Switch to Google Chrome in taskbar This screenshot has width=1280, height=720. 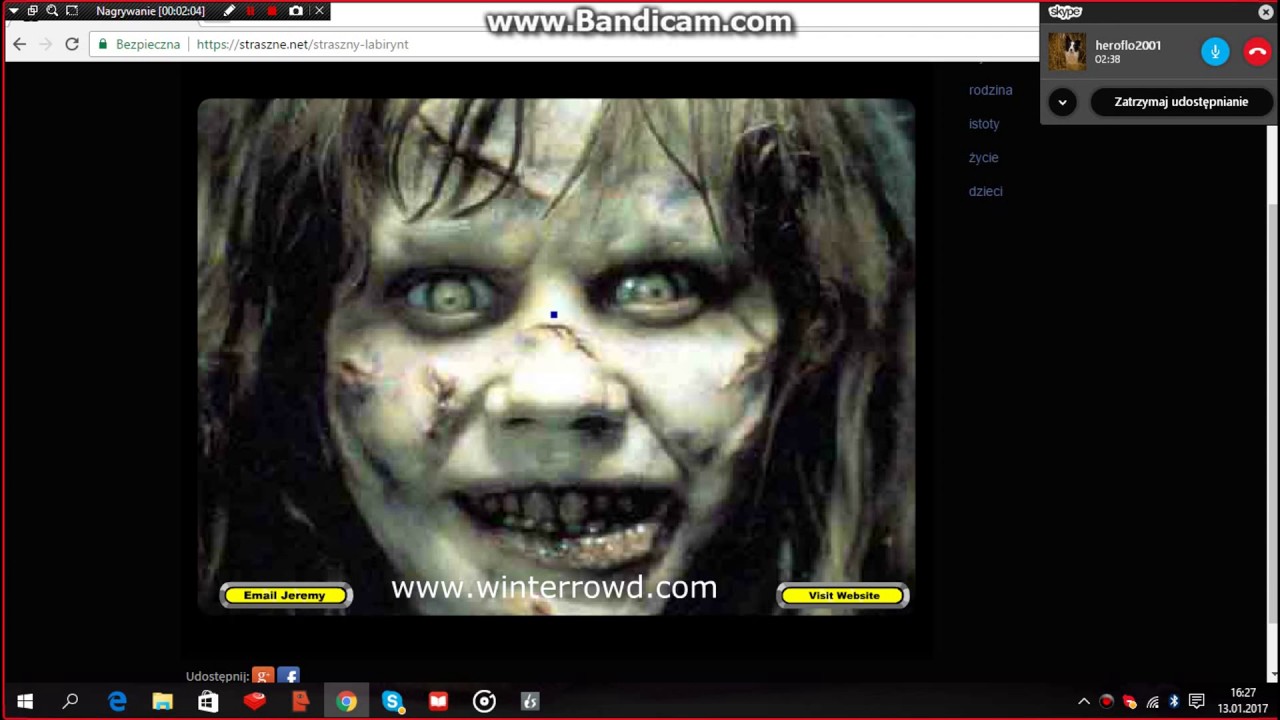point(346,702)
